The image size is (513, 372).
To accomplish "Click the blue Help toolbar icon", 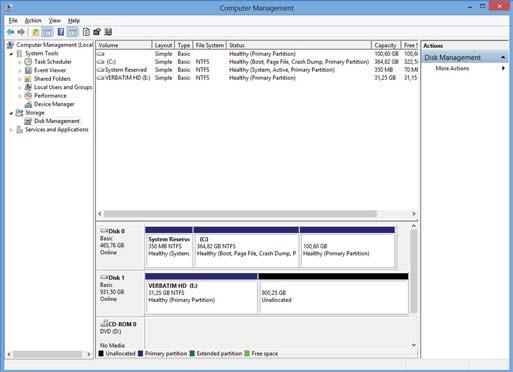I will click(x=61, y=32).
